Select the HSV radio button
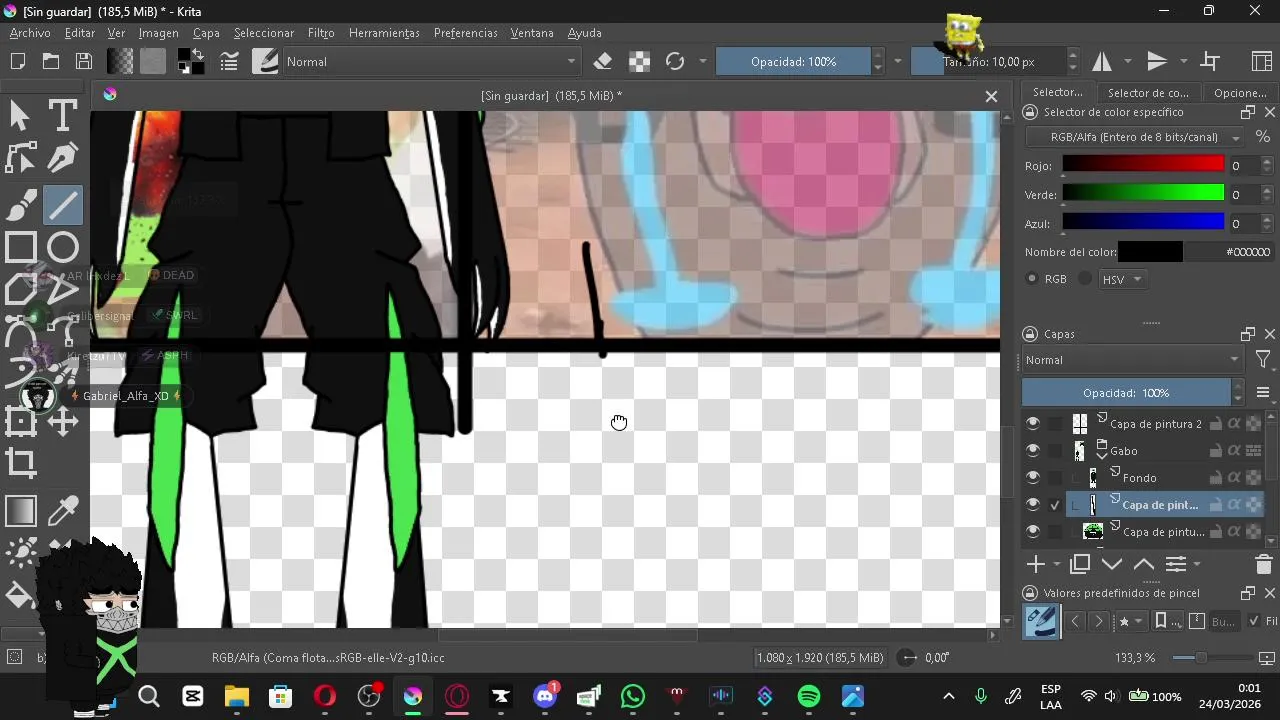 [1085, 279]
